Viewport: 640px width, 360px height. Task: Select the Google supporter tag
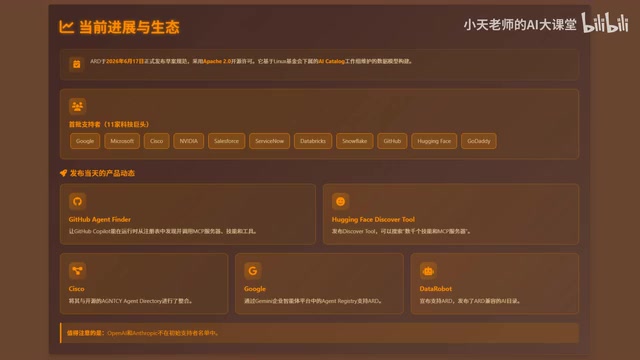point(85,141)
